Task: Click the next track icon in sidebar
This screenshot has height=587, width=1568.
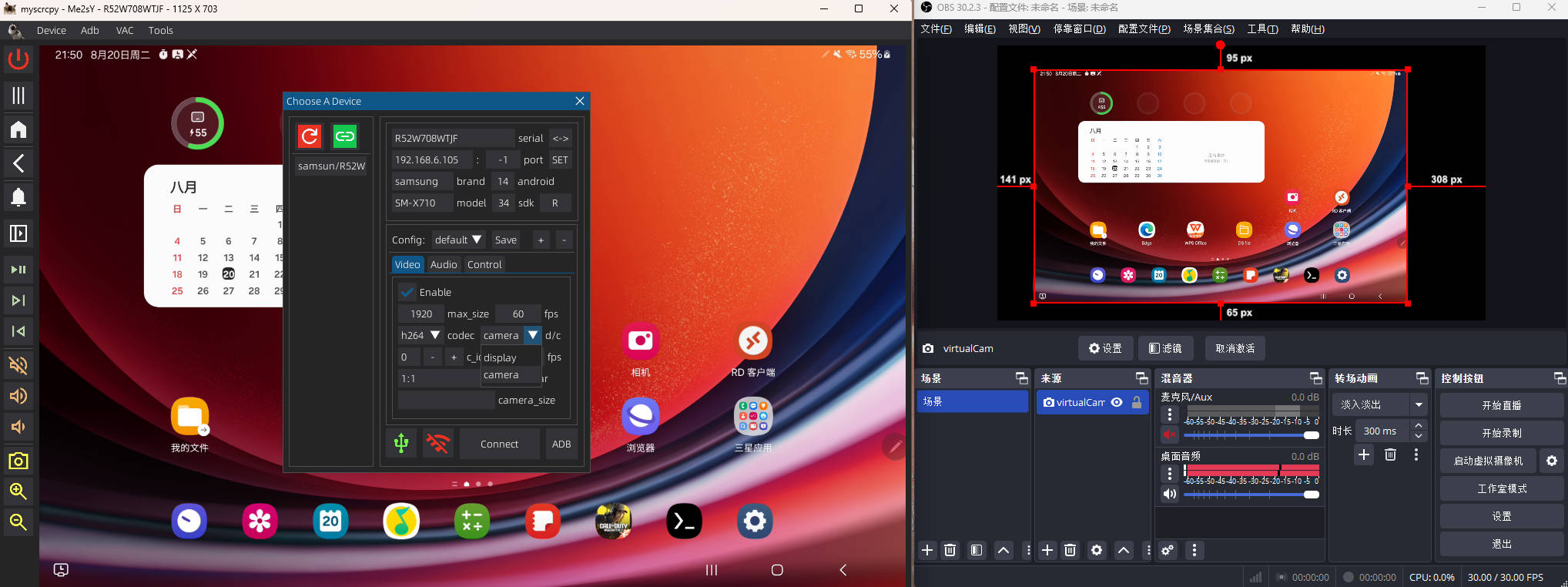Action: [x=18, y=300]
